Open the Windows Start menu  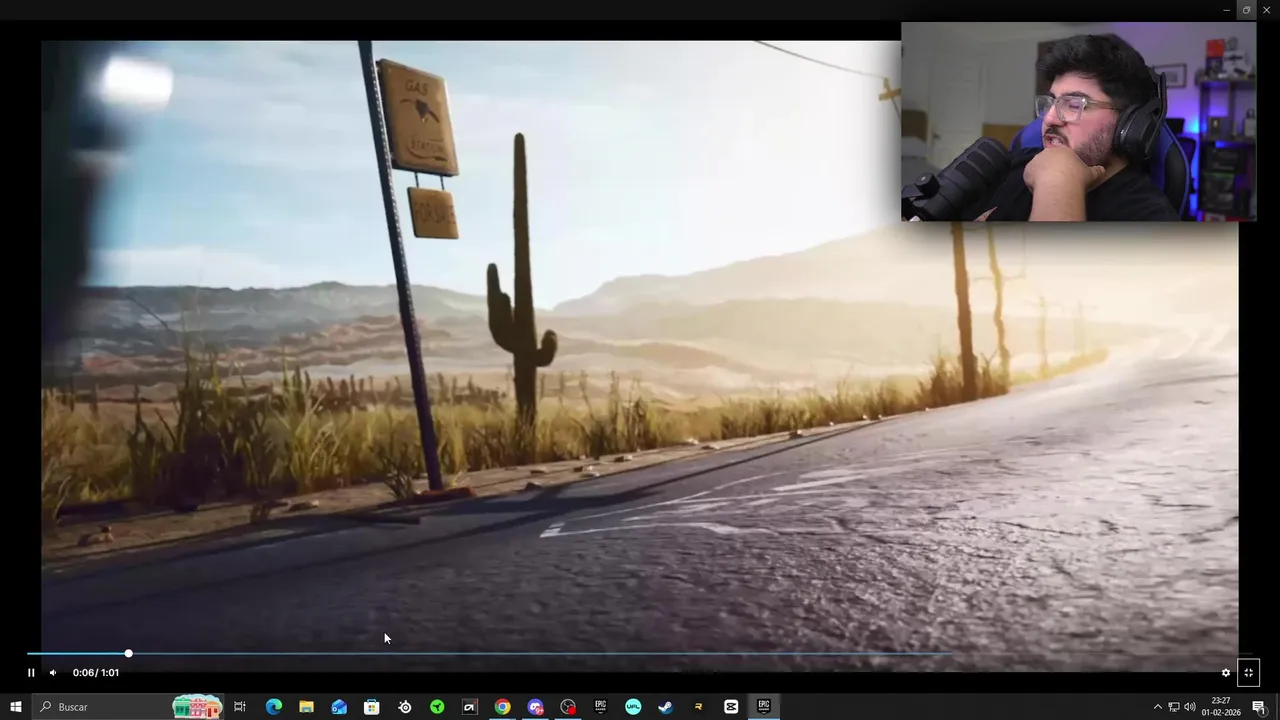tap(15, 707)
